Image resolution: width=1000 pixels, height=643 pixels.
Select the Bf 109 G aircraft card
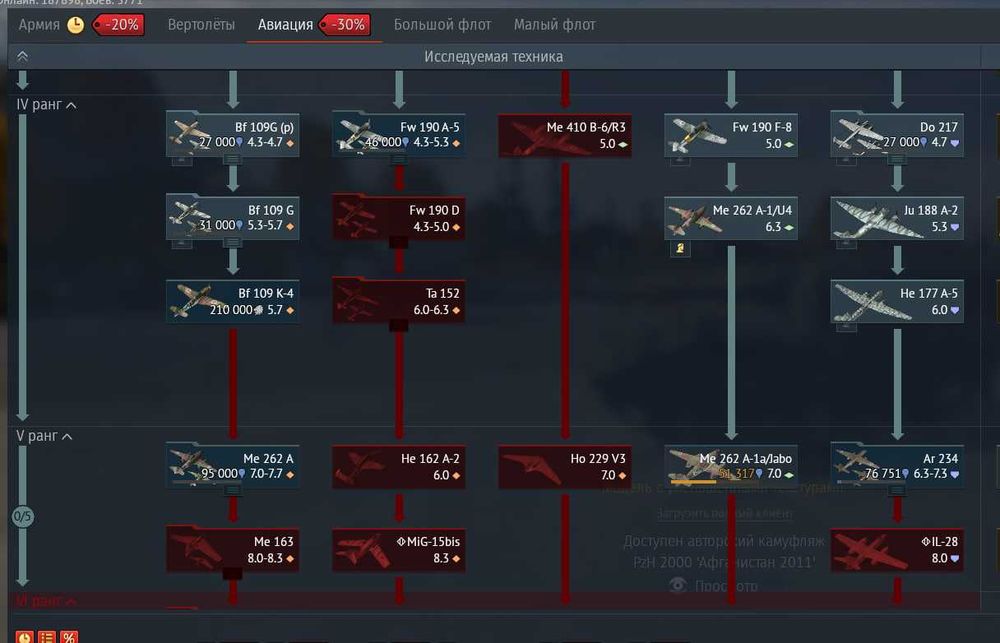pos(233,218)
